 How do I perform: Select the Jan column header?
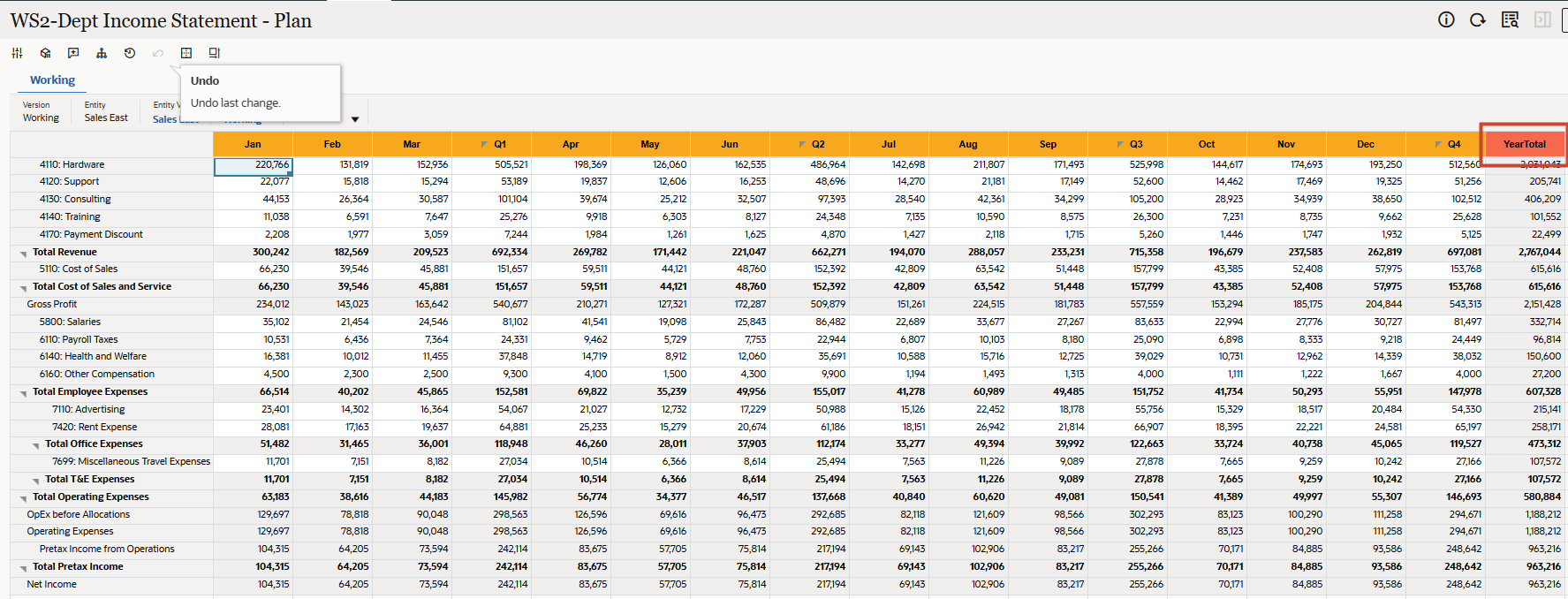tap(253, 144)
